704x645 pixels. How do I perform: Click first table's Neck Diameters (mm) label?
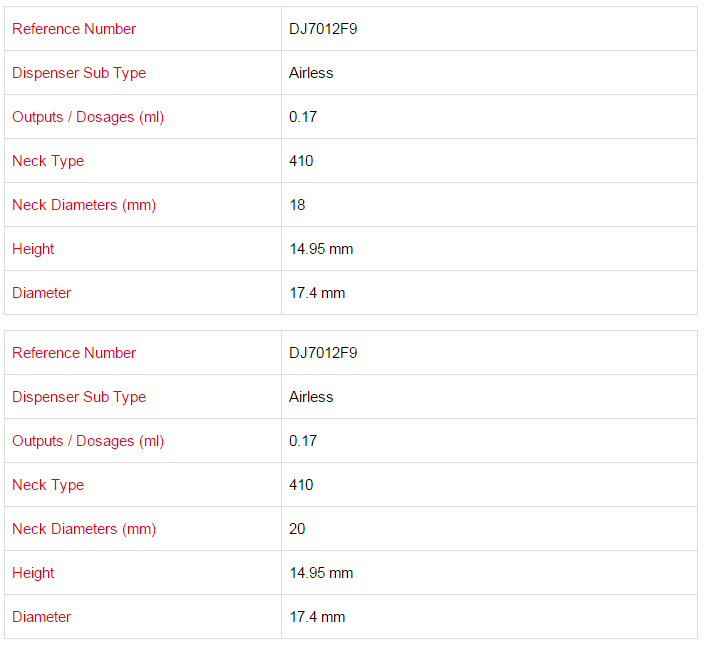coord(84,205)
